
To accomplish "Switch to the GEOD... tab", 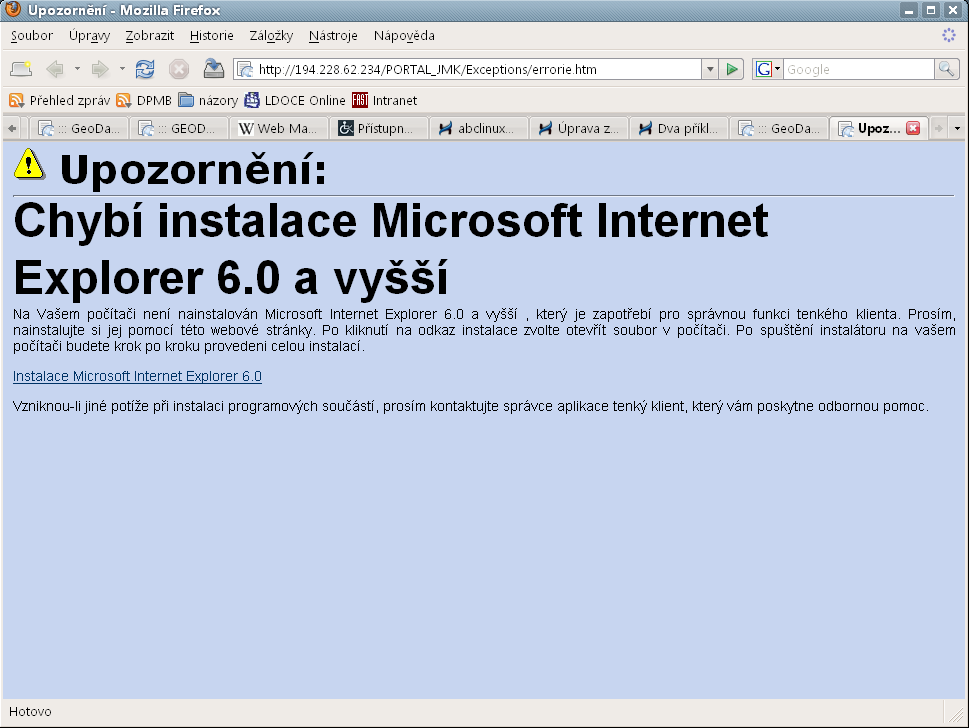I will (x=179, y=129).
